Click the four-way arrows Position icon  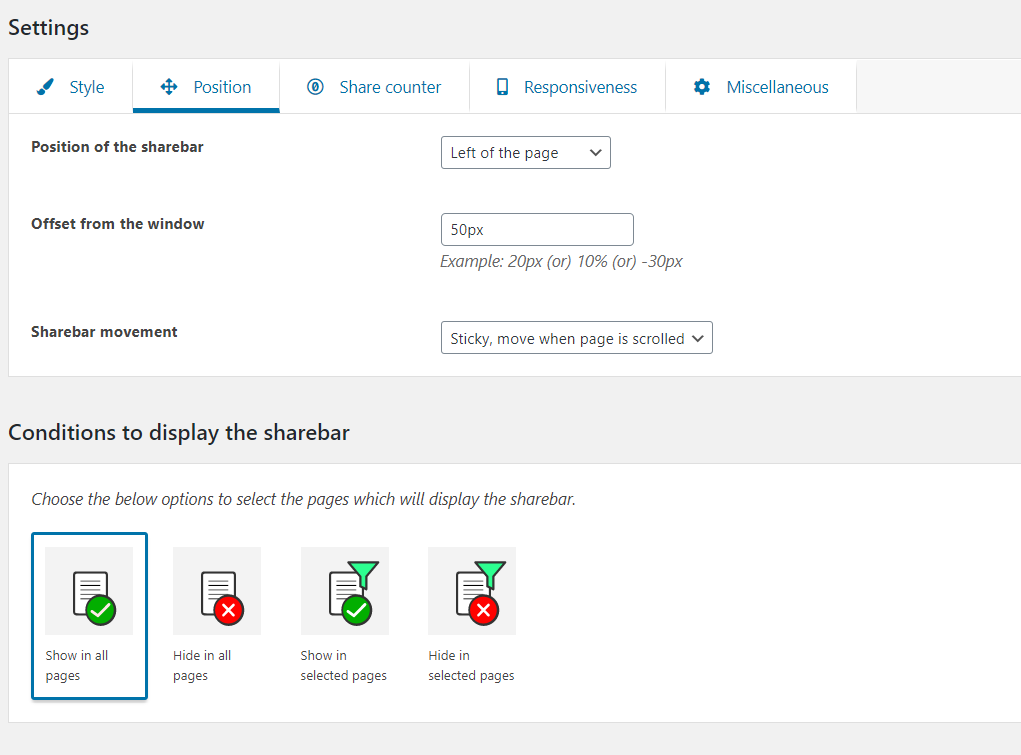pyautogui.click(x=169, y=87)
